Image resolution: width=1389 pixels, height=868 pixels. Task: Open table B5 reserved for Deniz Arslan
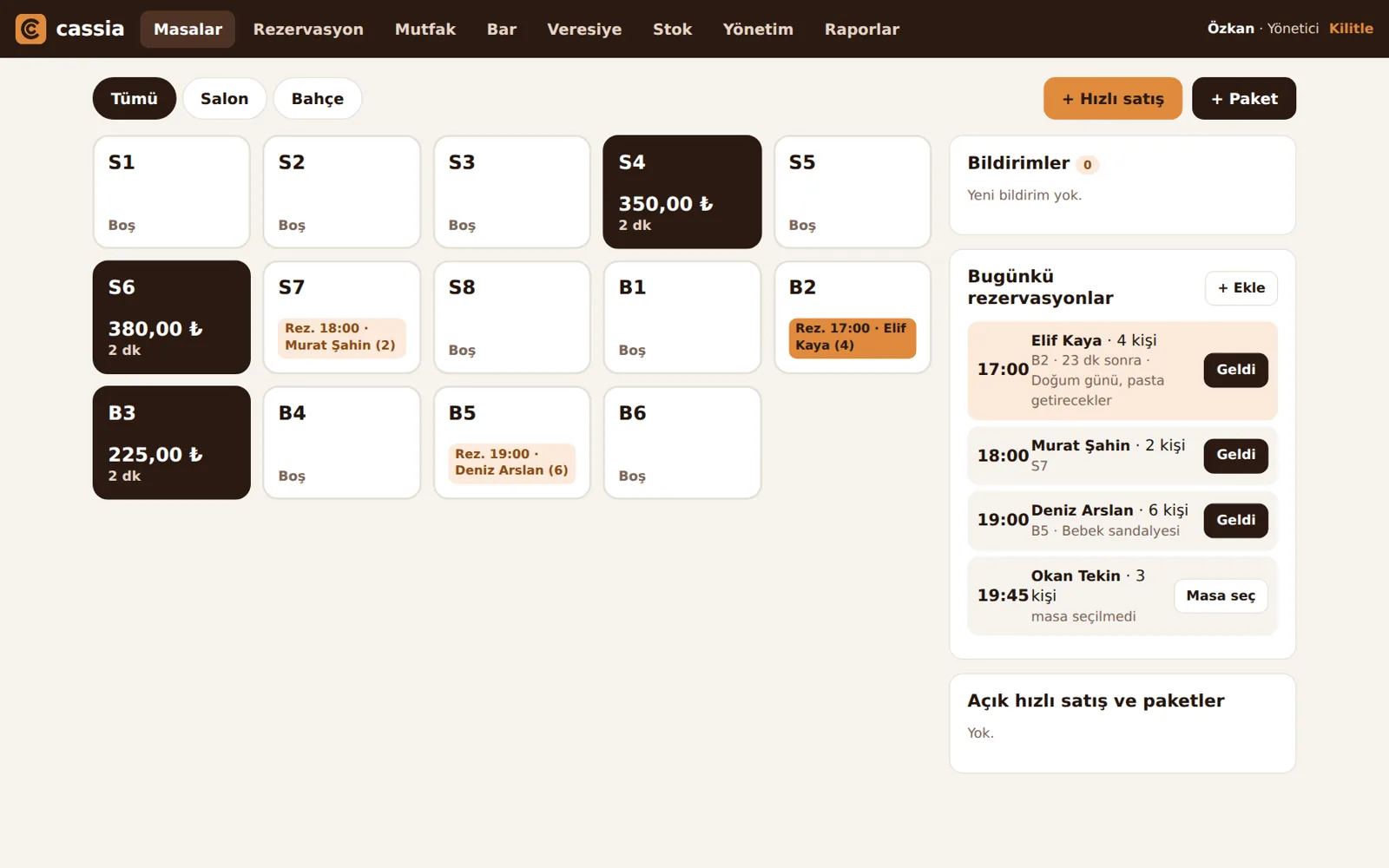coord(512,443)
